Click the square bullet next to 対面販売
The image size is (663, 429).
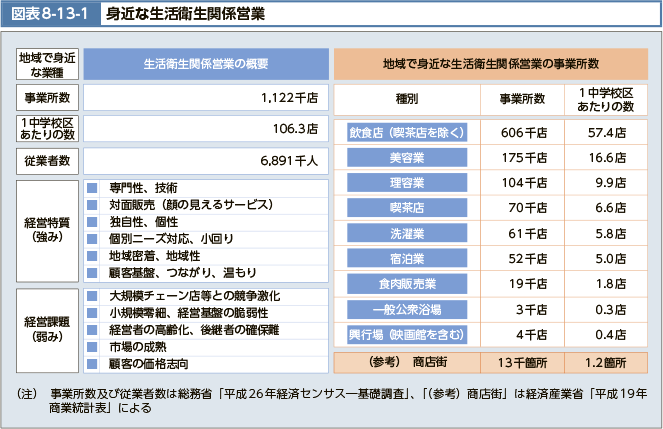pyautogui.click(x=92, y=204)
